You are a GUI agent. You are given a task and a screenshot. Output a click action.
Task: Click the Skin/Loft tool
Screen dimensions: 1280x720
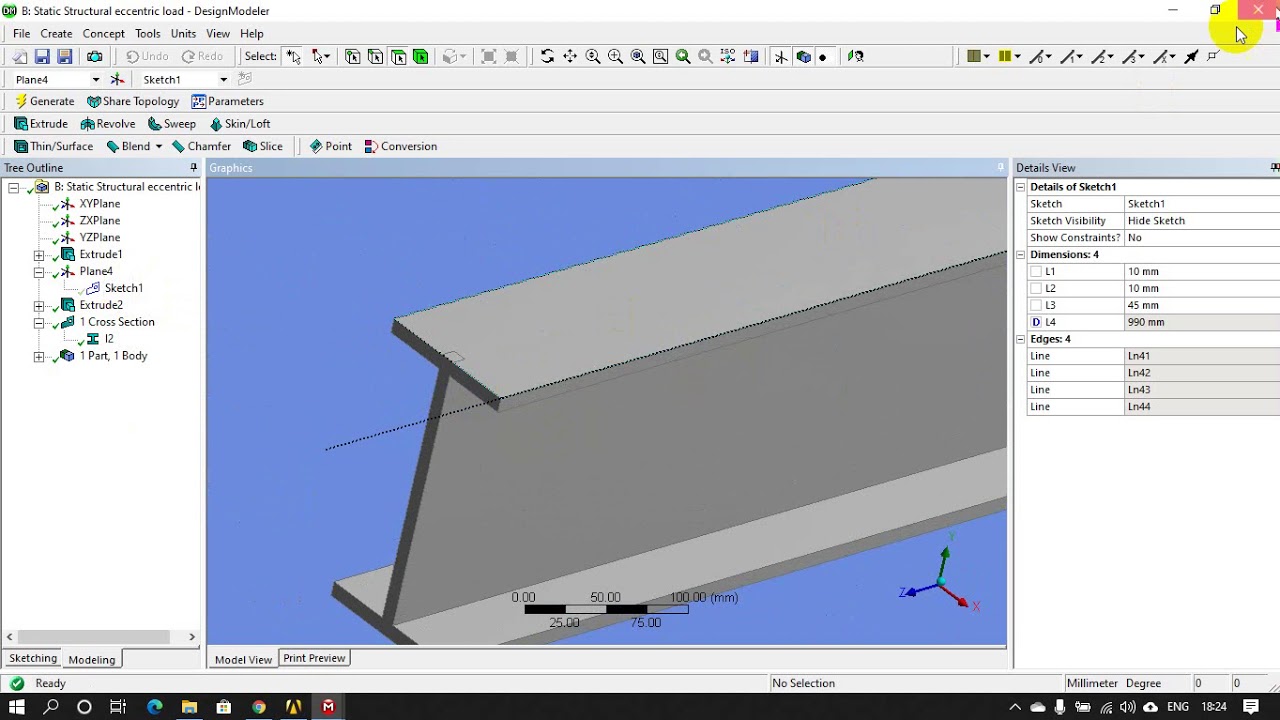pos(240,124)
